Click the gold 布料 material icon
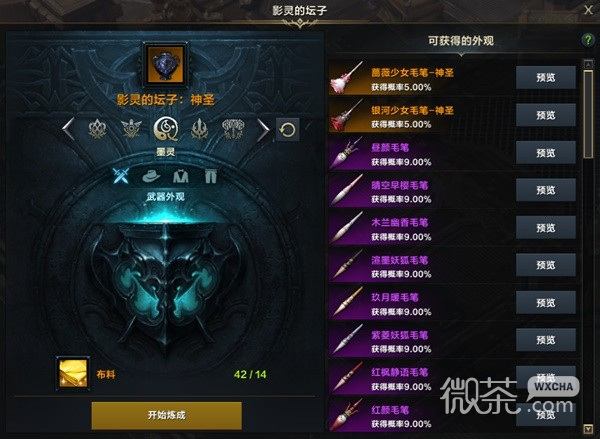Screen dimensions: 600x439 tap(73, 374)
